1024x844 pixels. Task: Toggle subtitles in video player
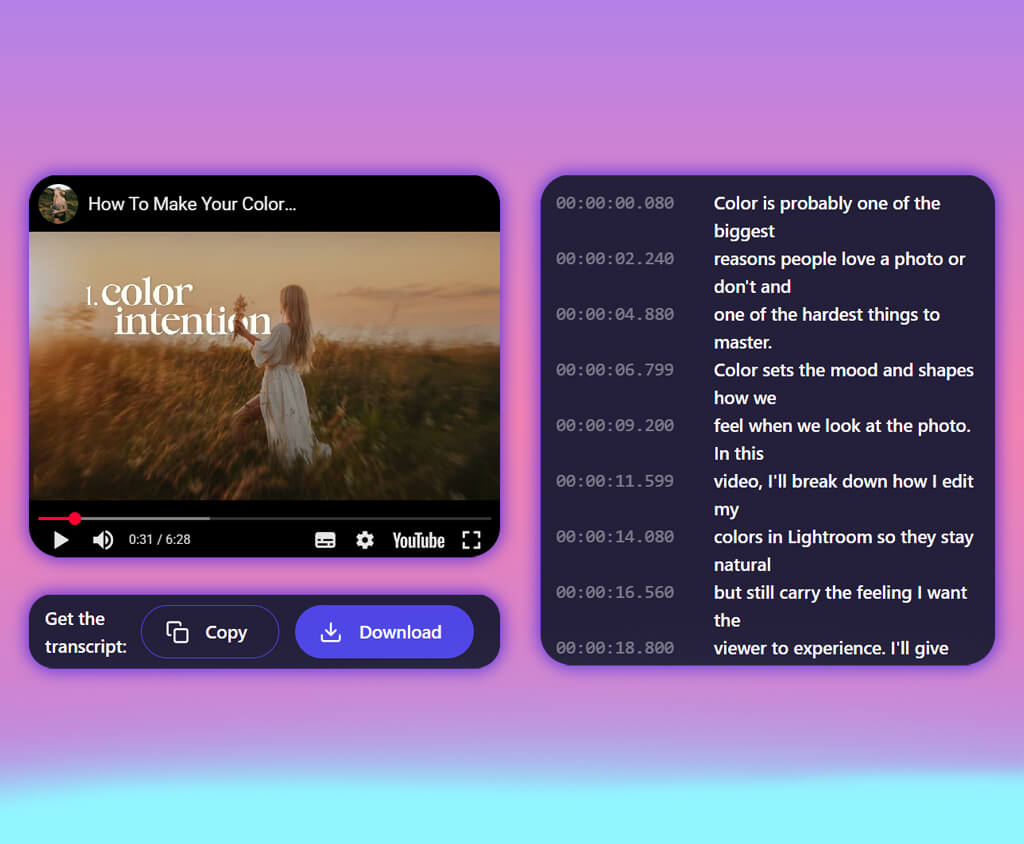pyautogui.click(x=325, y=540)
